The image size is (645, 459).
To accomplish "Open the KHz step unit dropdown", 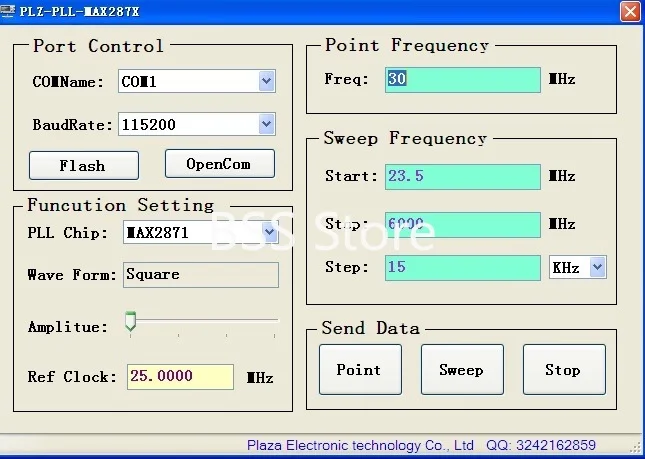I will click(x=578, y=267).
